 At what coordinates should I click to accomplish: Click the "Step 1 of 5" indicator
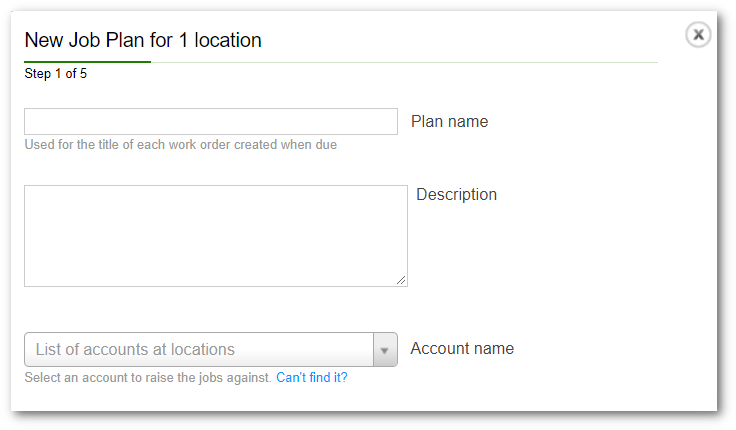tap(55, 74)
